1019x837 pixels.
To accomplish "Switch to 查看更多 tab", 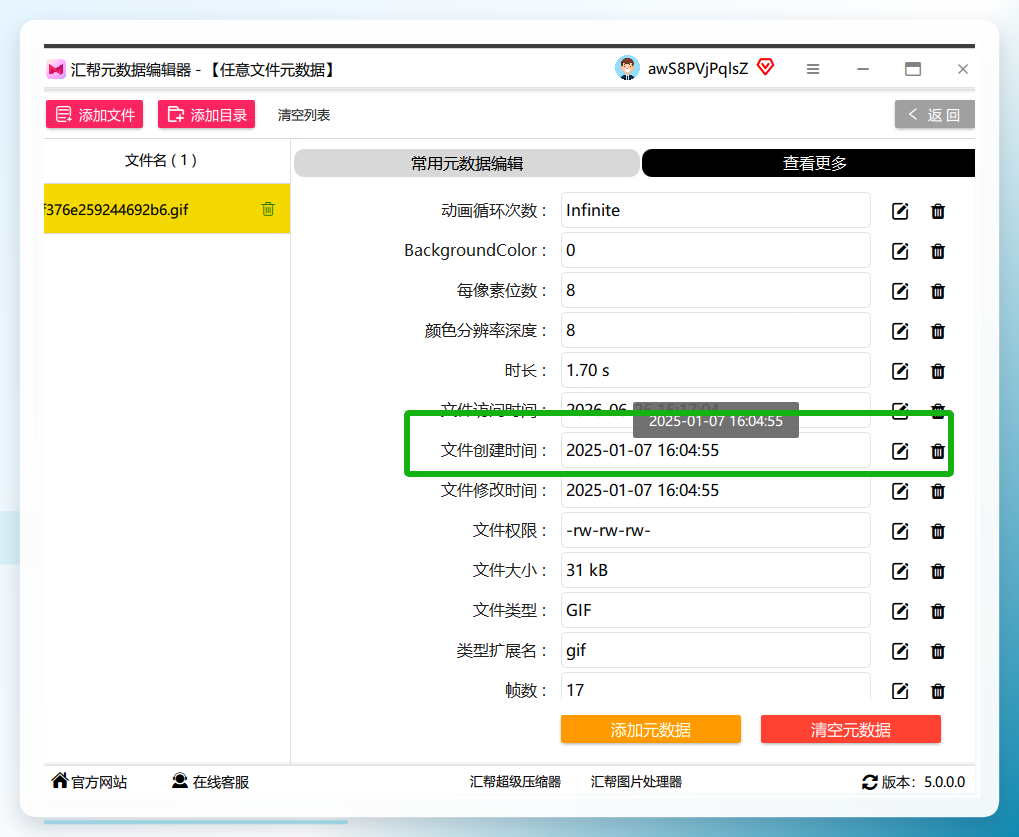I will [x=808, y=163].
